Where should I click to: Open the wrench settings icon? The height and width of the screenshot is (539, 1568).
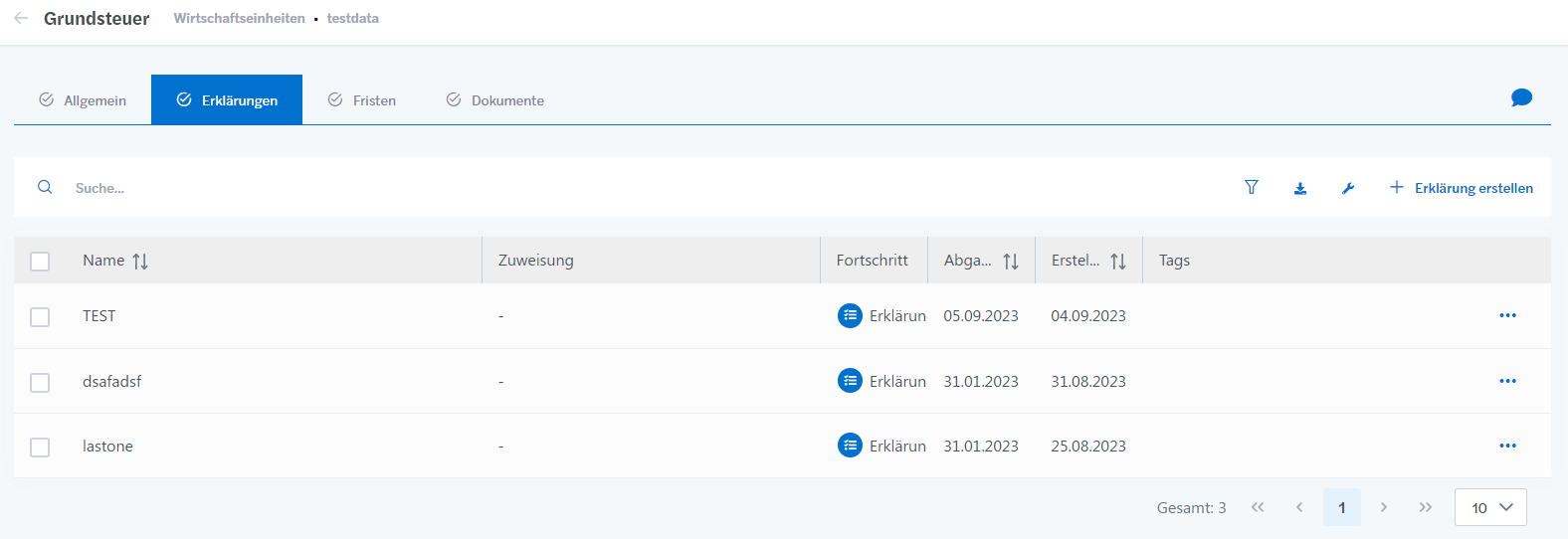(1348, 188)
